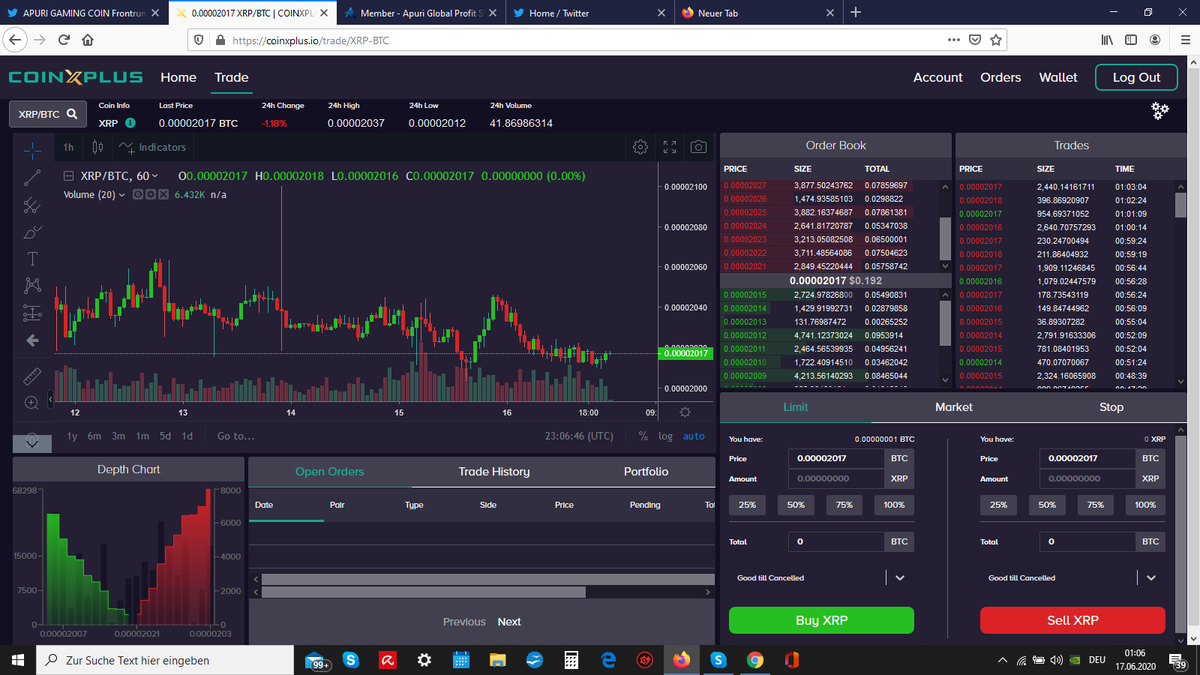Open the Portfolio tab
Screen dimensions: 1200x675
646,471
